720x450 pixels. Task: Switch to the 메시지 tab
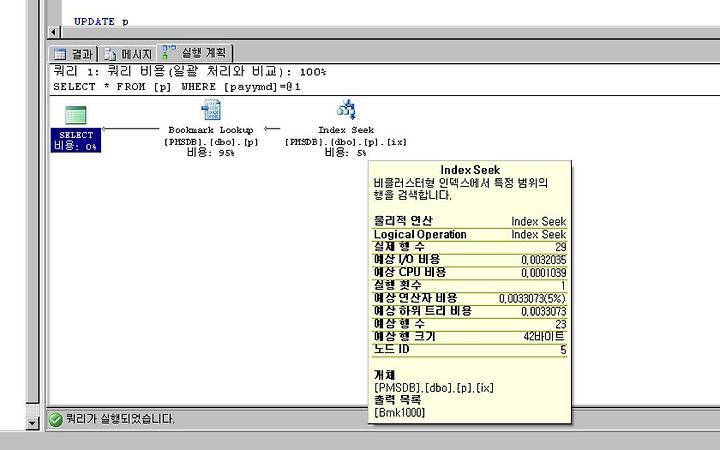coord(128,54)
